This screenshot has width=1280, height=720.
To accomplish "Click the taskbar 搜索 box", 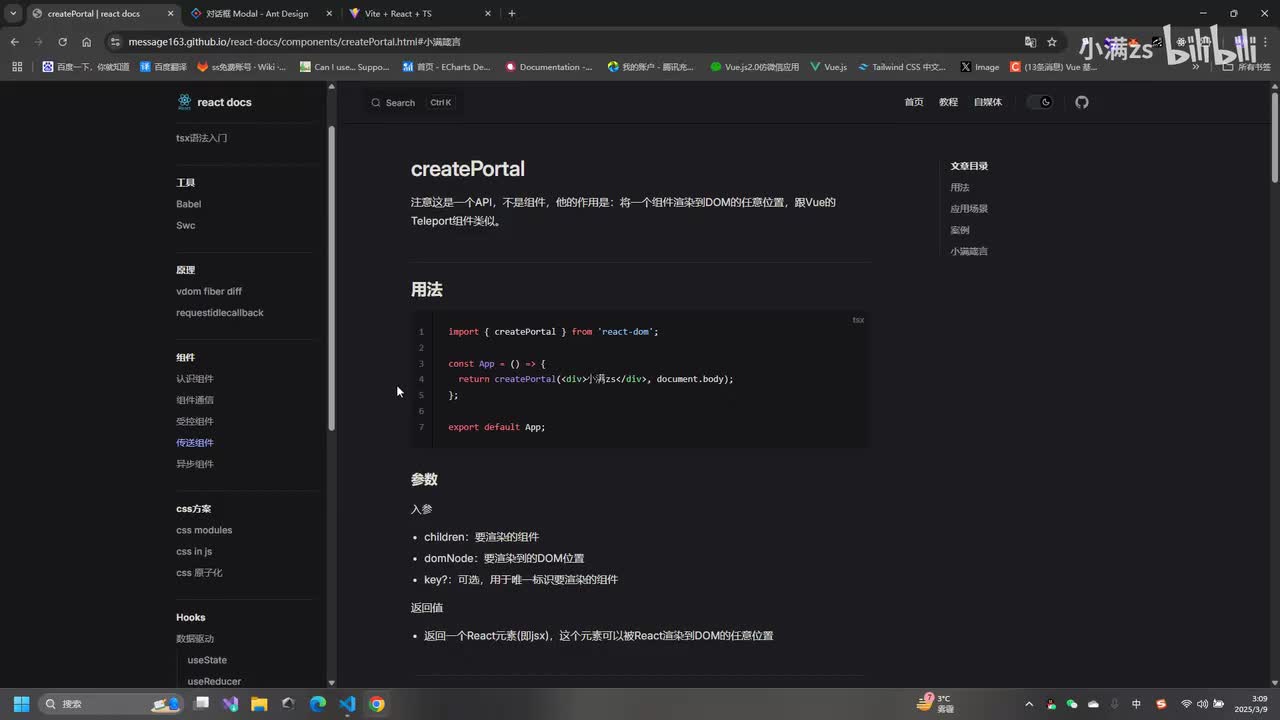I will click(x=110, y=704).
